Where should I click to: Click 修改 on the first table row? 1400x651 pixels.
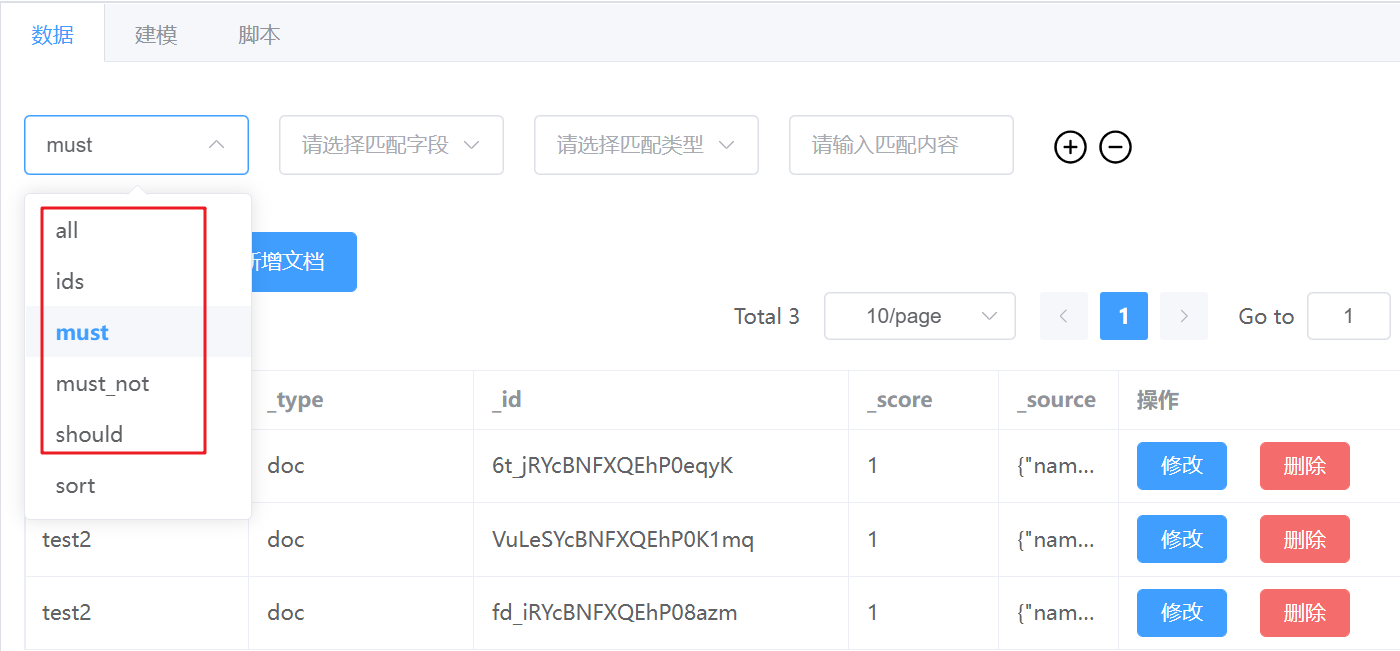(1181, 465)
